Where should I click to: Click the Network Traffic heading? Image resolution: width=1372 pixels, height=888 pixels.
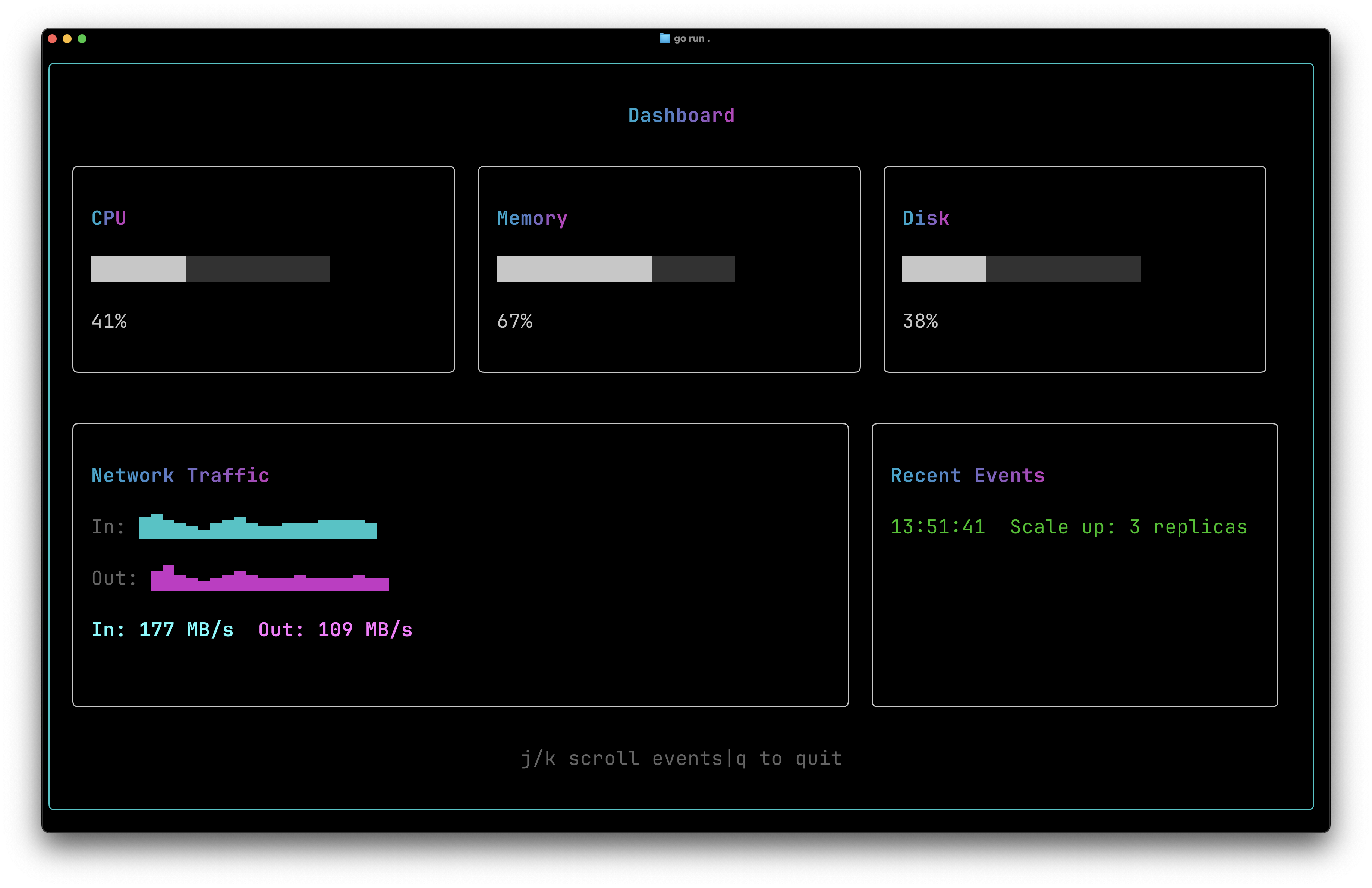coord(180,475)
